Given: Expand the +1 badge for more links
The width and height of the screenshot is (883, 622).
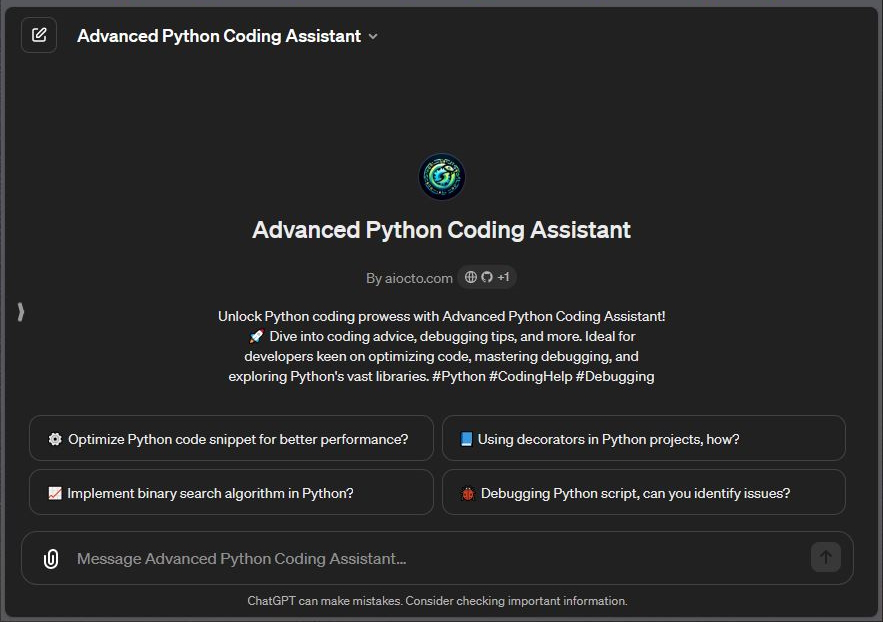Looking at the screenshot, I should tap(504, 278).
